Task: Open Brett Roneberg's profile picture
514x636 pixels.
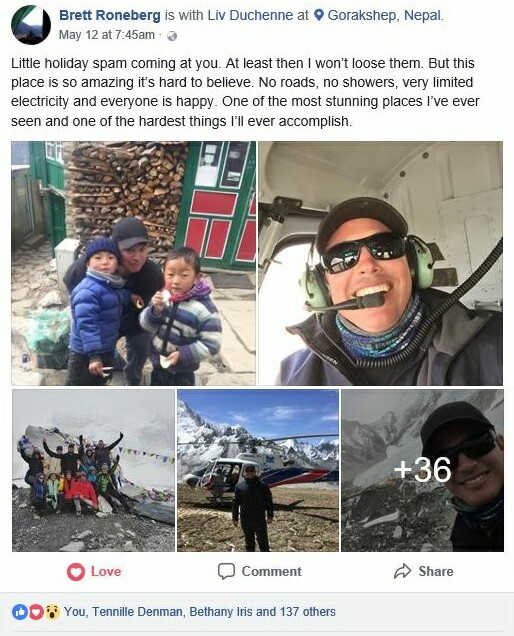Action: (31, 25)
